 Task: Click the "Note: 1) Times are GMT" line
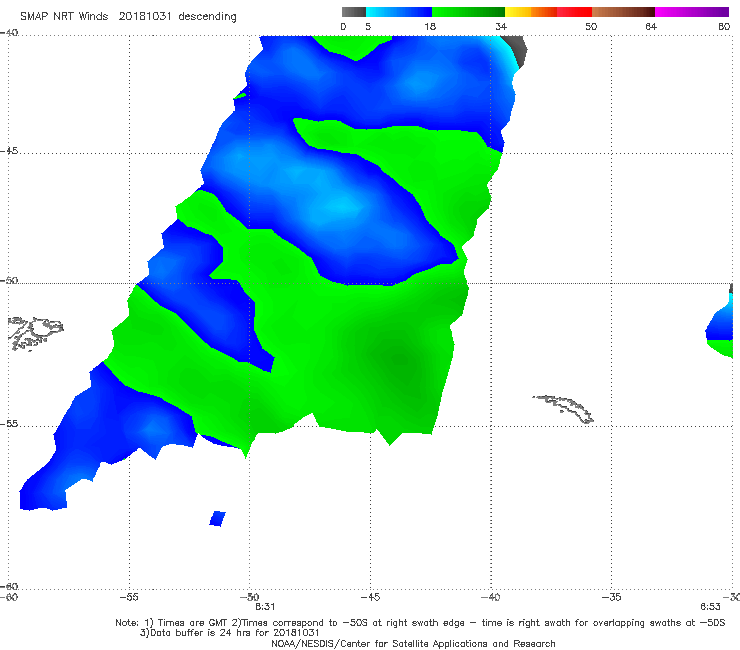[x=420, y=623]
